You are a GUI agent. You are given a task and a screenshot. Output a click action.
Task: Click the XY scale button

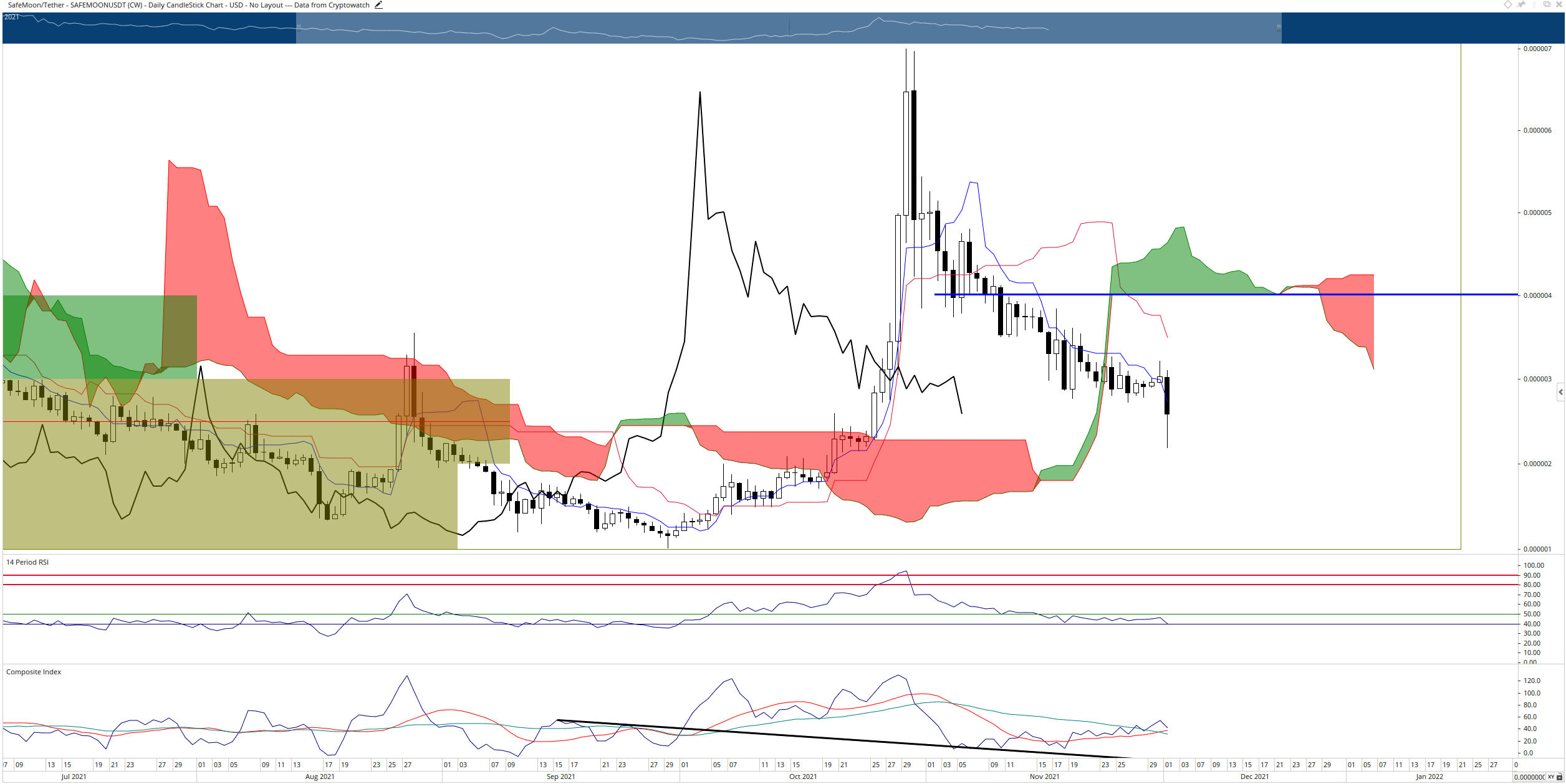[x=1550, y=777]
